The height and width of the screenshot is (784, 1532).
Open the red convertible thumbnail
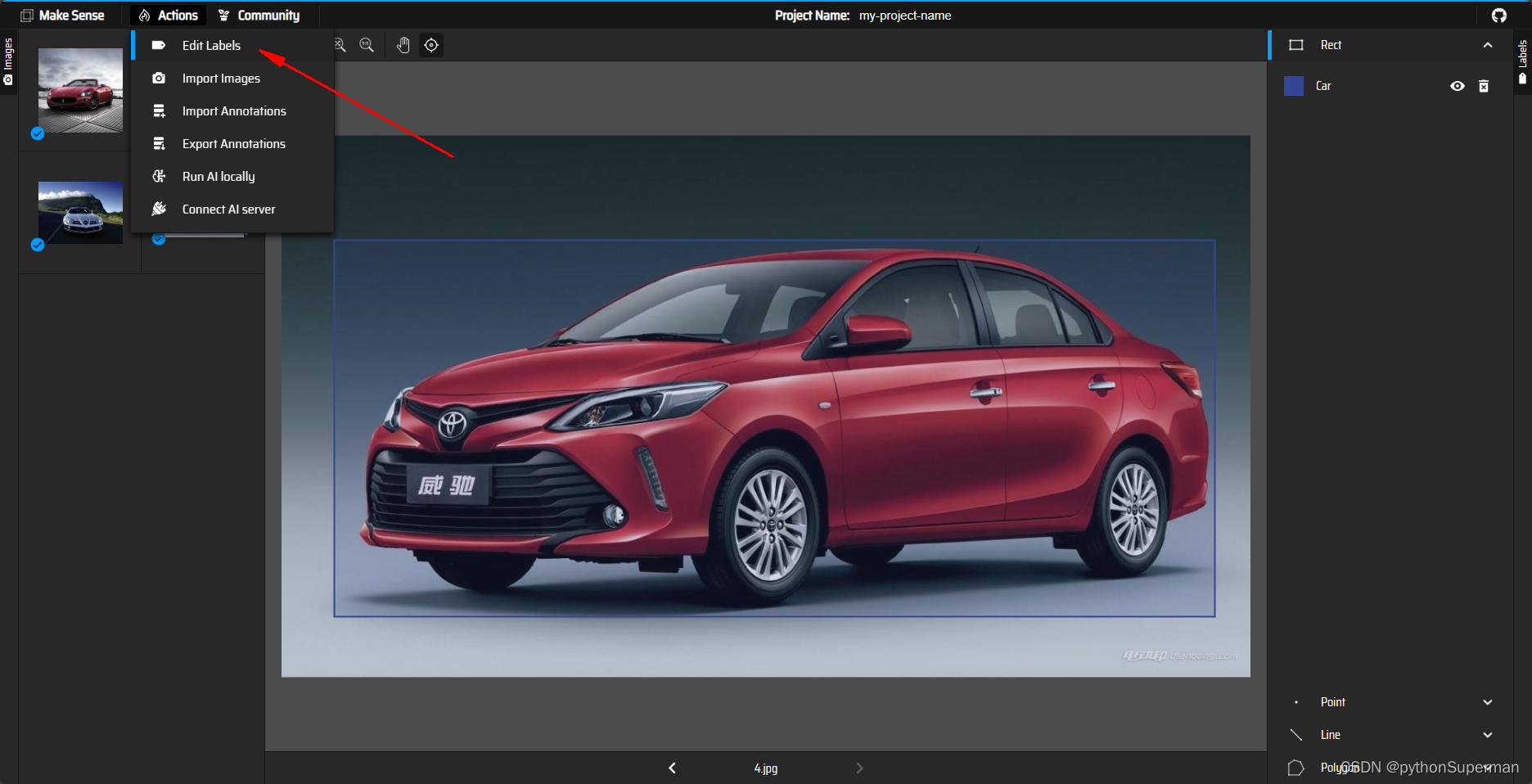pos(80,90)
